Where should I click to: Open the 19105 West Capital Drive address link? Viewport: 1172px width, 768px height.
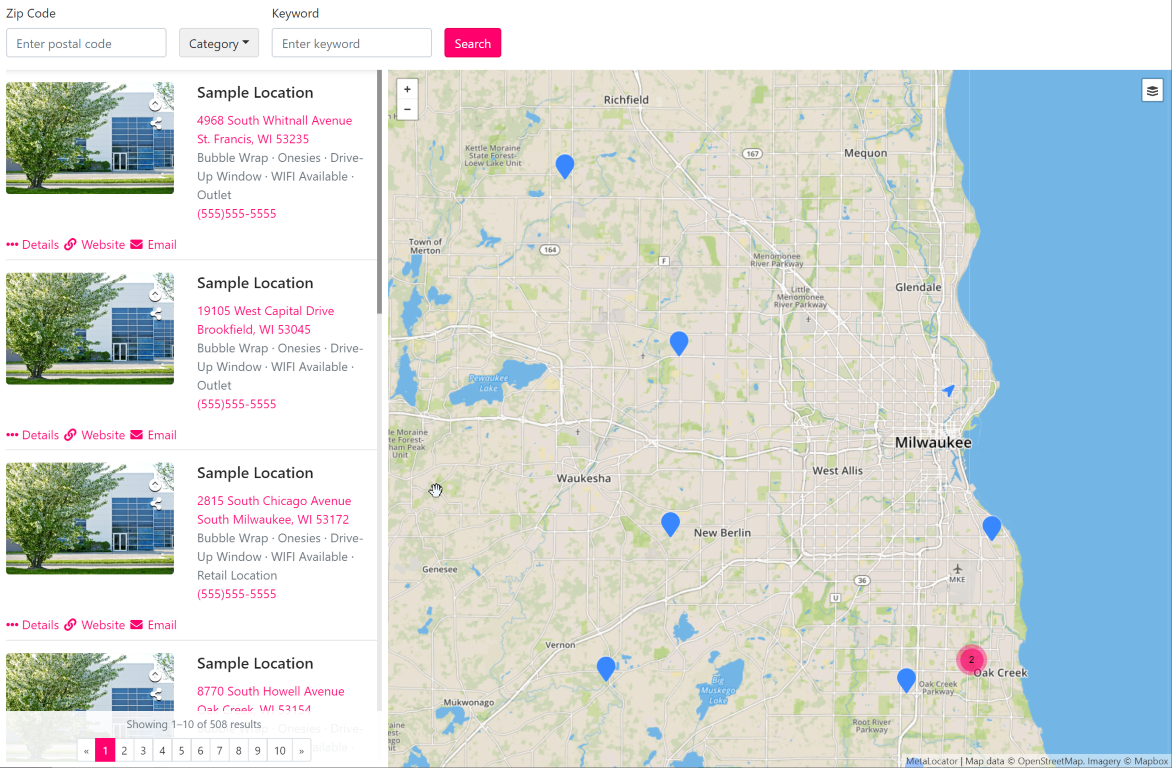click(x=265, y=320)
